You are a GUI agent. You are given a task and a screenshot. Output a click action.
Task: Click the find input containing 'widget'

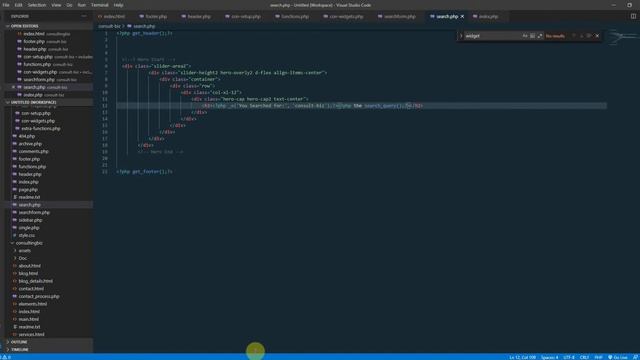point(492,36)
